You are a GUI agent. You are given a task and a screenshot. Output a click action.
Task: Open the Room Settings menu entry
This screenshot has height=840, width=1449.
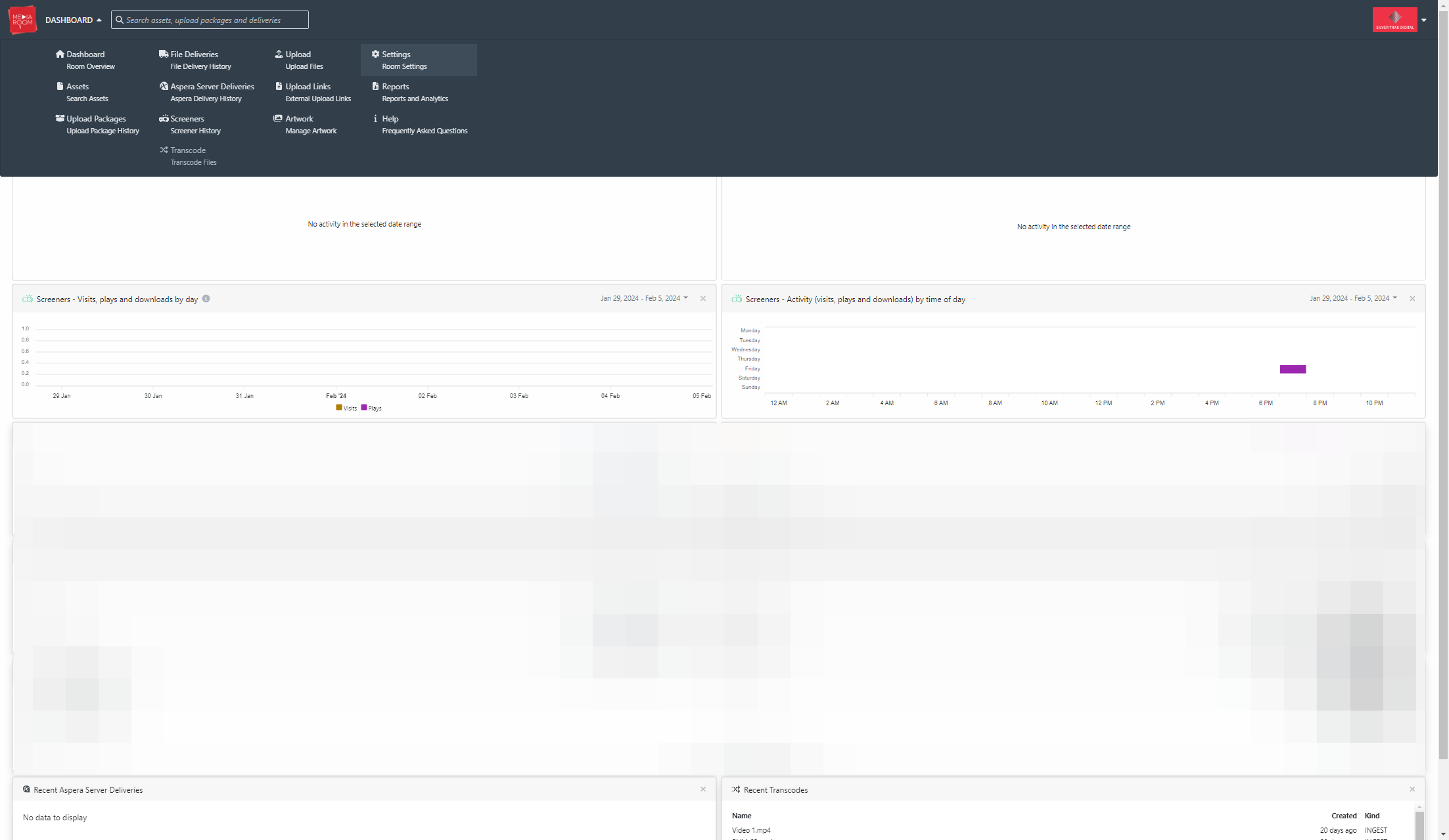click(x=404, y=66)
